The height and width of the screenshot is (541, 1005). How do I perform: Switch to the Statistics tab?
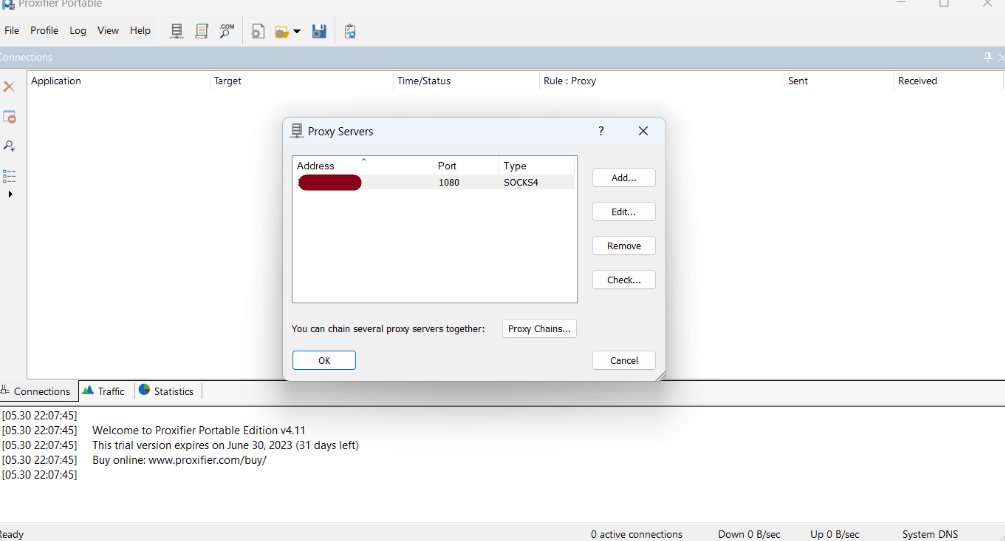pyautogui.click(x=166, y=391)
